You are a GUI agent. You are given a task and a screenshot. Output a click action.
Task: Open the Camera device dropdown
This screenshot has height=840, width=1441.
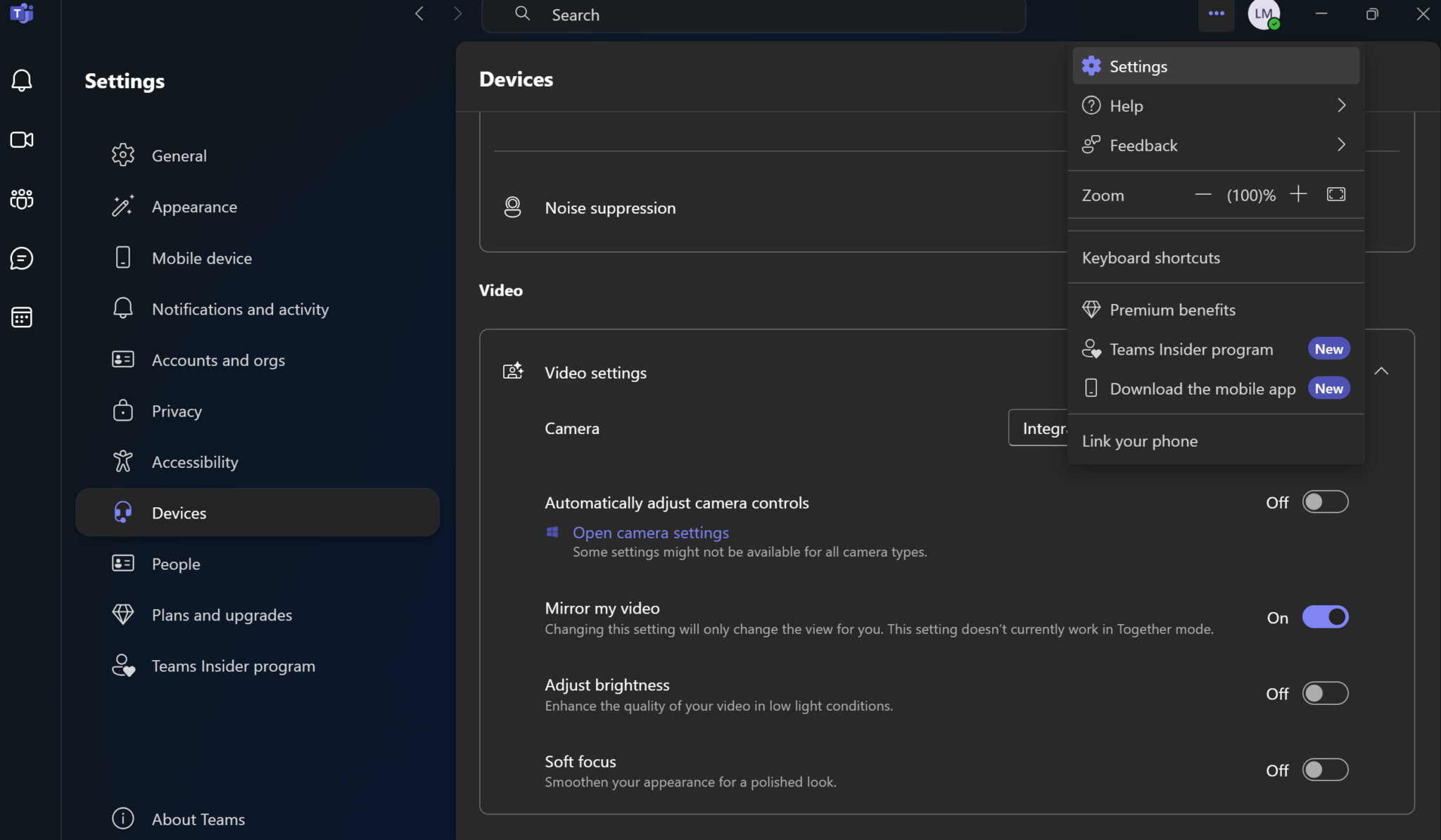[1037, 428]
